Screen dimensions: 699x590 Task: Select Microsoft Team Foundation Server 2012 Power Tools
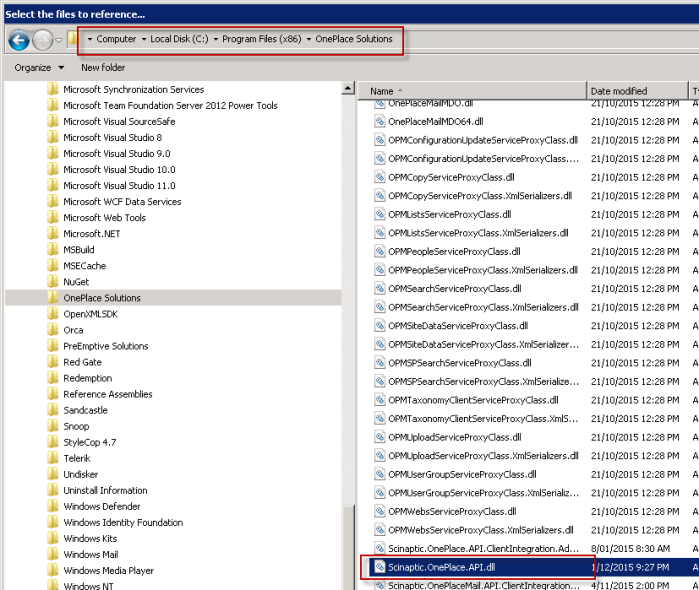(x=170, y=106)
